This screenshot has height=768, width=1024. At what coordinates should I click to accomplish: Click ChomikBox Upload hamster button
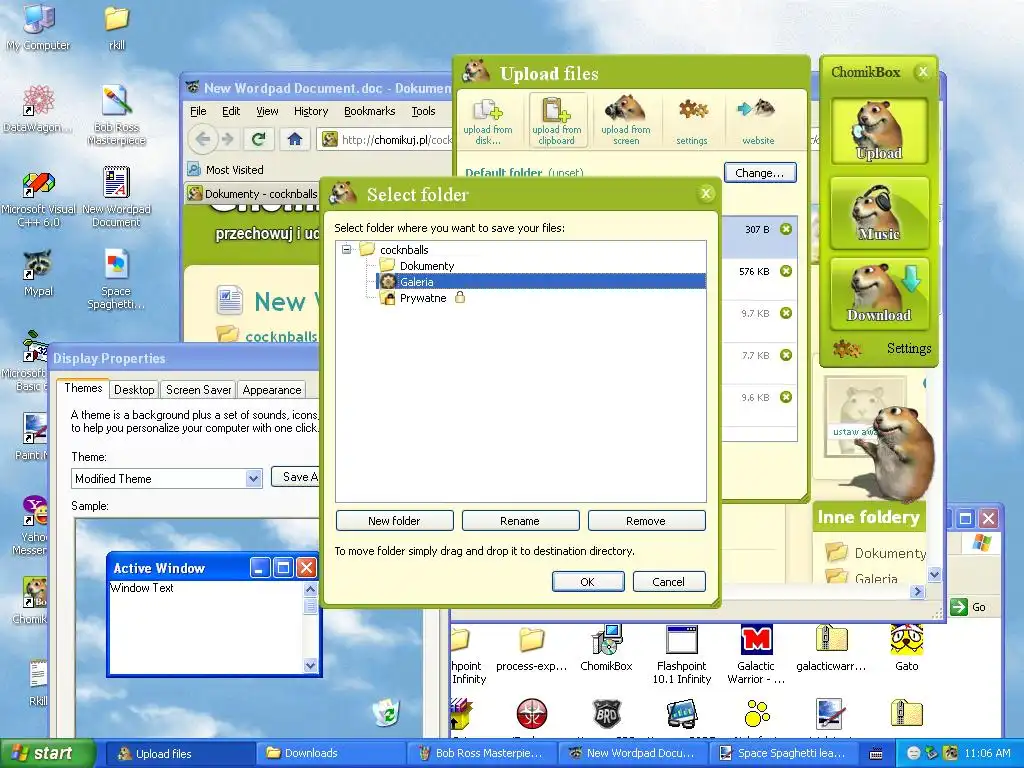879,131
